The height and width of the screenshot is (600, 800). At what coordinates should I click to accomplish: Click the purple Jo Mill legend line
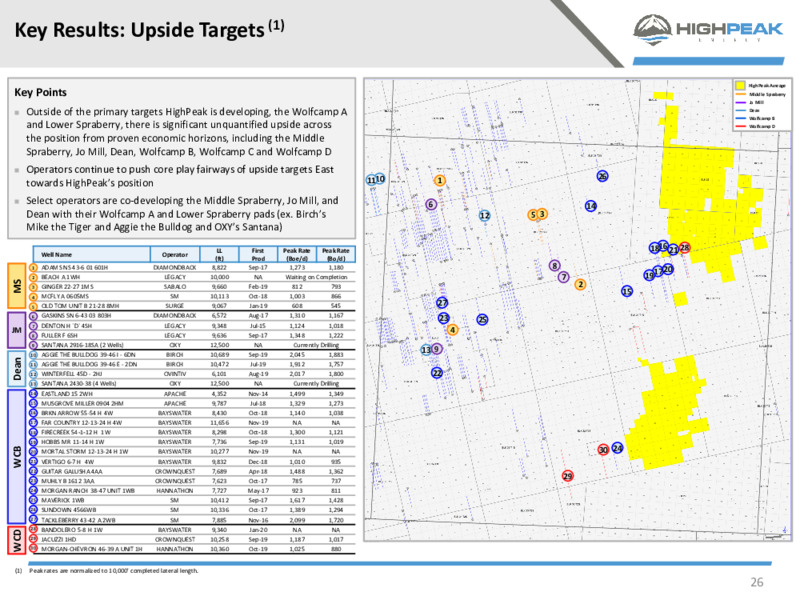coord(740,103)
